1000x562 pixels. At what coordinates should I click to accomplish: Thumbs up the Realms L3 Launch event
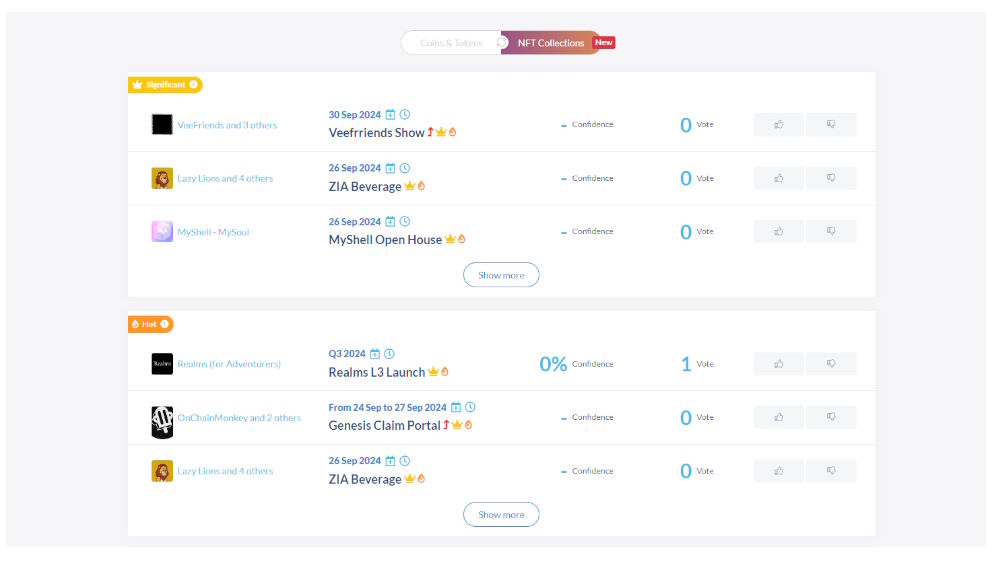pyautogui.click(x=778, y=364)
